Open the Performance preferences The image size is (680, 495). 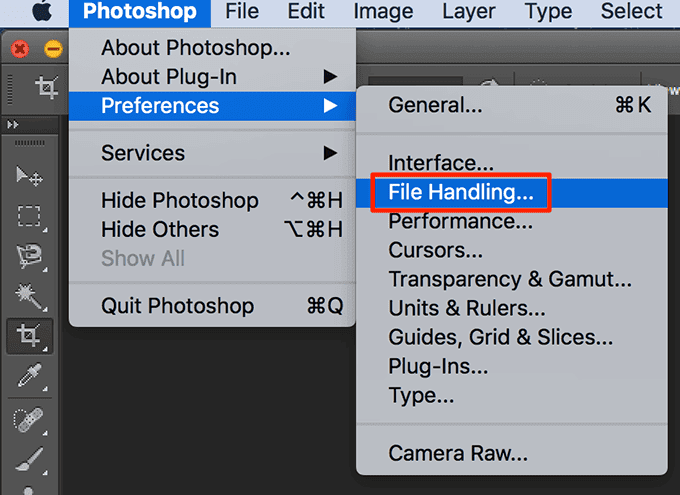point(460,221)
